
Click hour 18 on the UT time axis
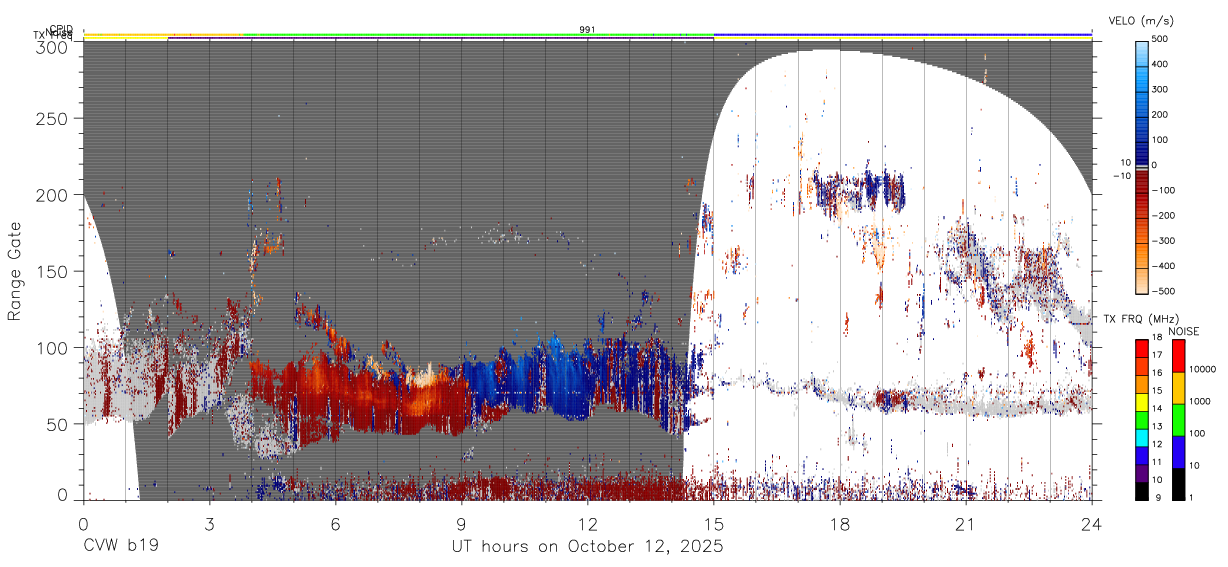840,523
